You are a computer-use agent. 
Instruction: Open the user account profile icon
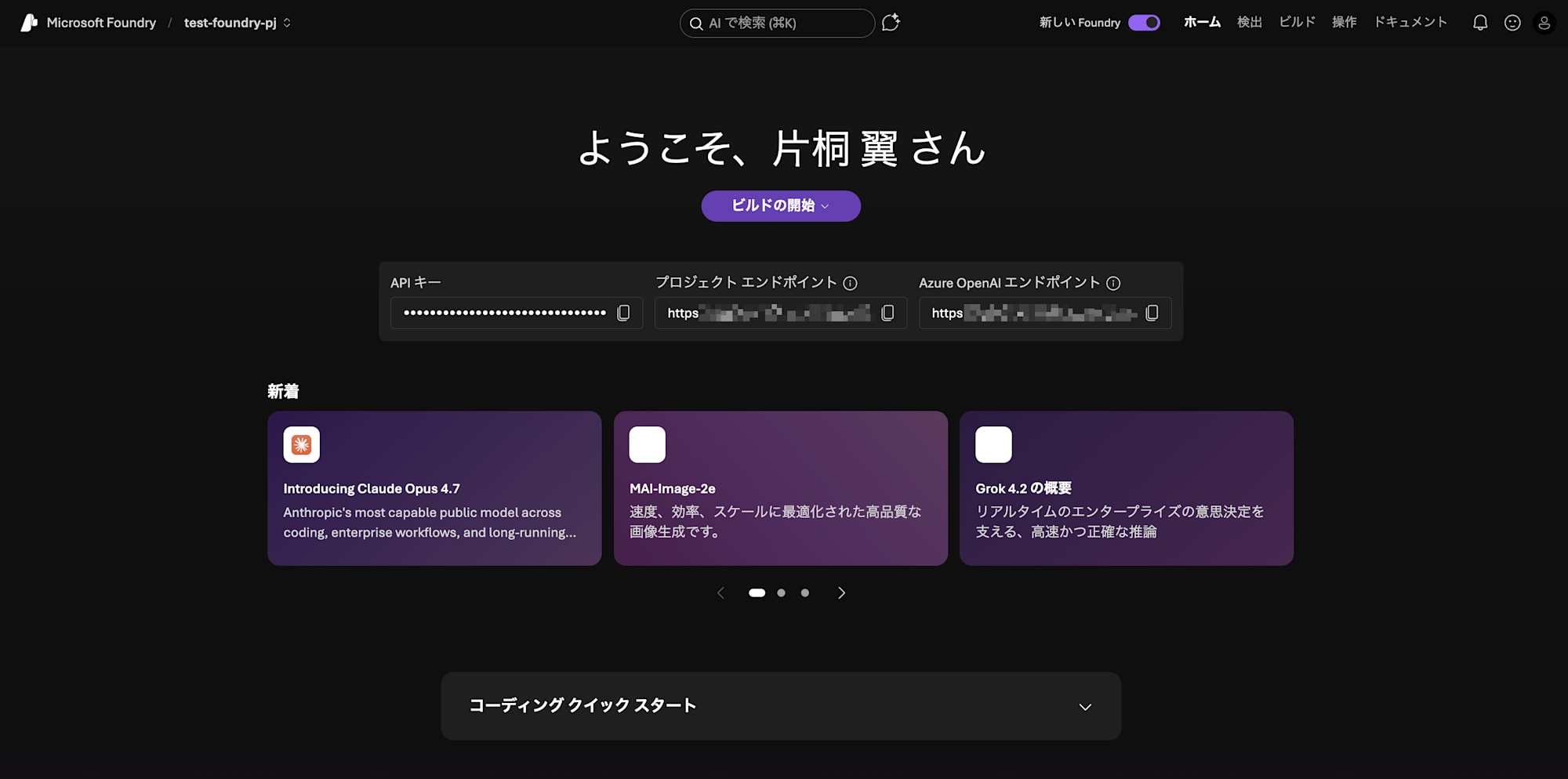1544,23
